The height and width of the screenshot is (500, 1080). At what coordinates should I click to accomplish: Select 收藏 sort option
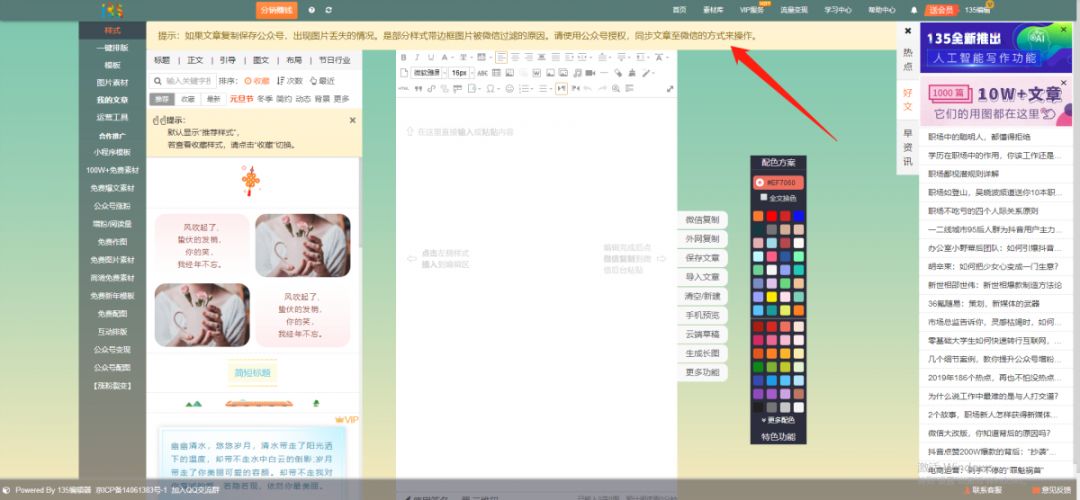257,81
